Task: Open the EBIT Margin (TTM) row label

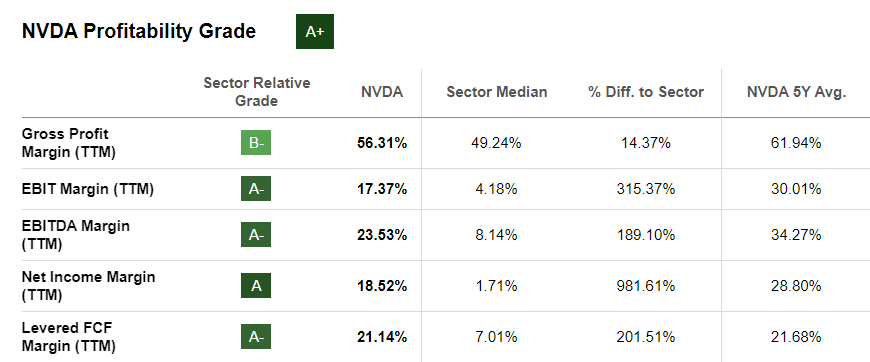Action: (88, 189)
